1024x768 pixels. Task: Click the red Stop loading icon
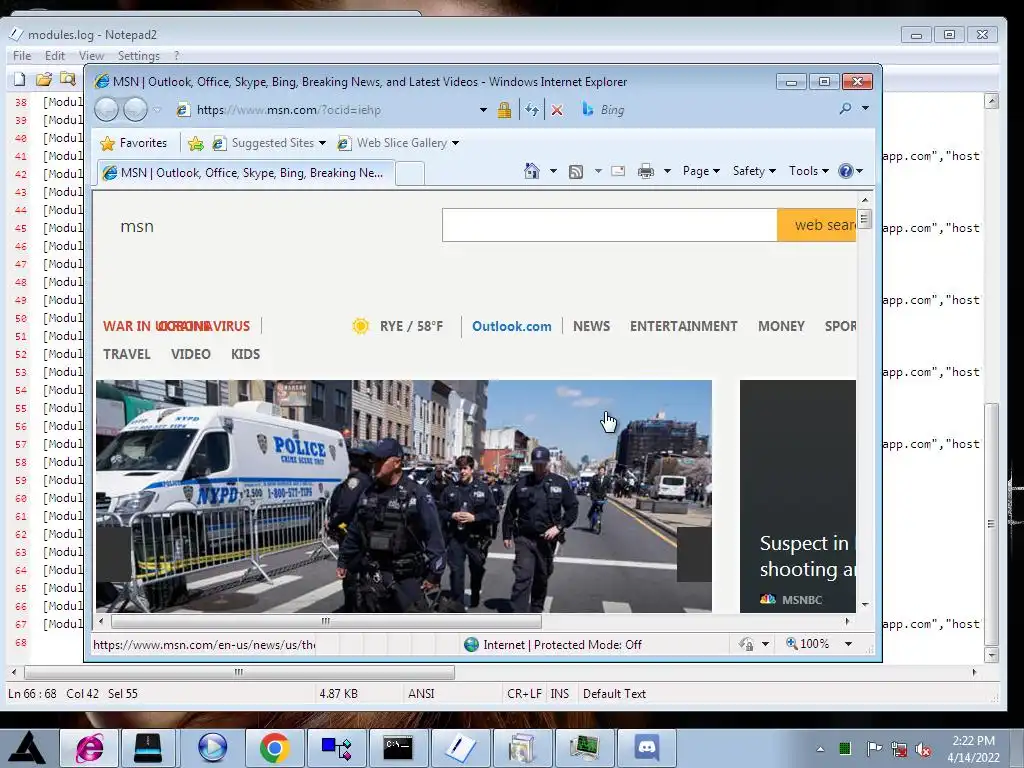pos(556,110)
